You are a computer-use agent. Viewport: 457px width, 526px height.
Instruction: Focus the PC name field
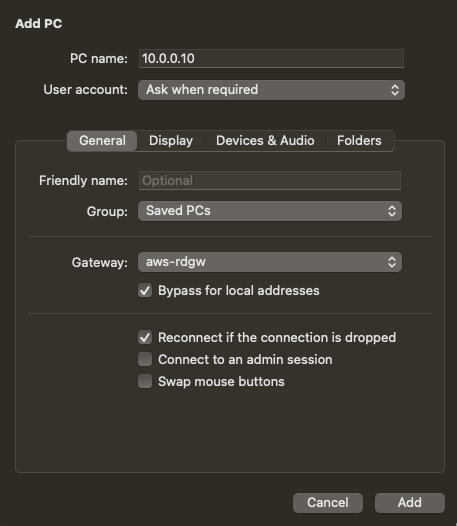point(271,59)
